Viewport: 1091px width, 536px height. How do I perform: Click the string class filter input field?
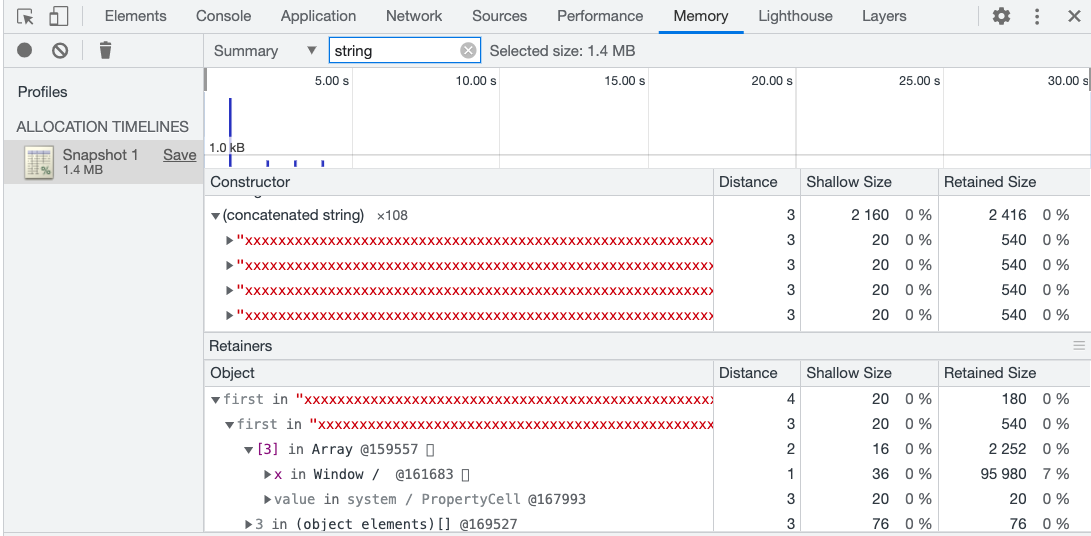394,51
